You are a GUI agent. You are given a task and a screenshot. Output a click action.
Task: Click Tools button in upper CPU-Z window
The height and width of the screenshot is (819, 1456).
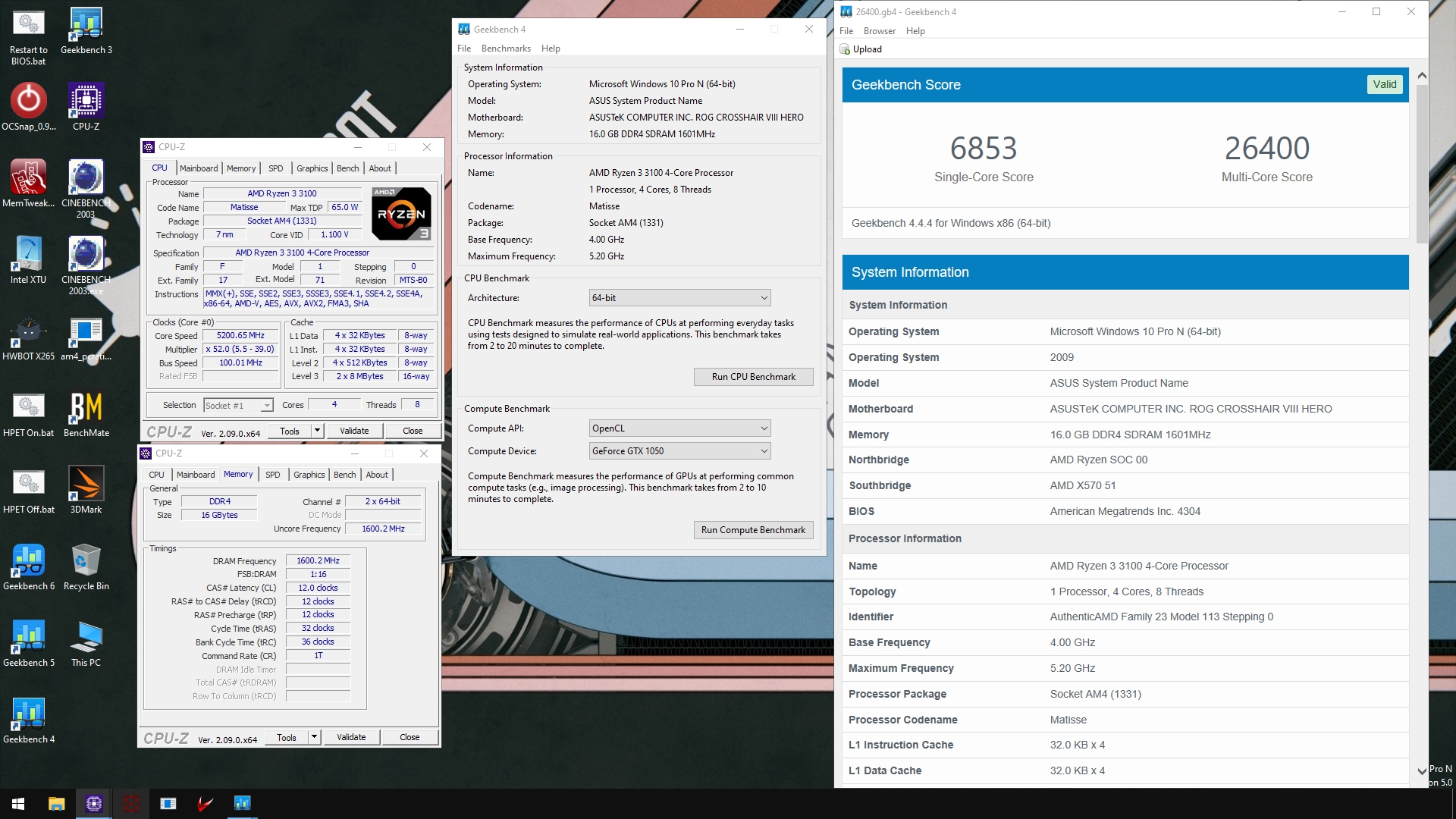pos(290,431)
